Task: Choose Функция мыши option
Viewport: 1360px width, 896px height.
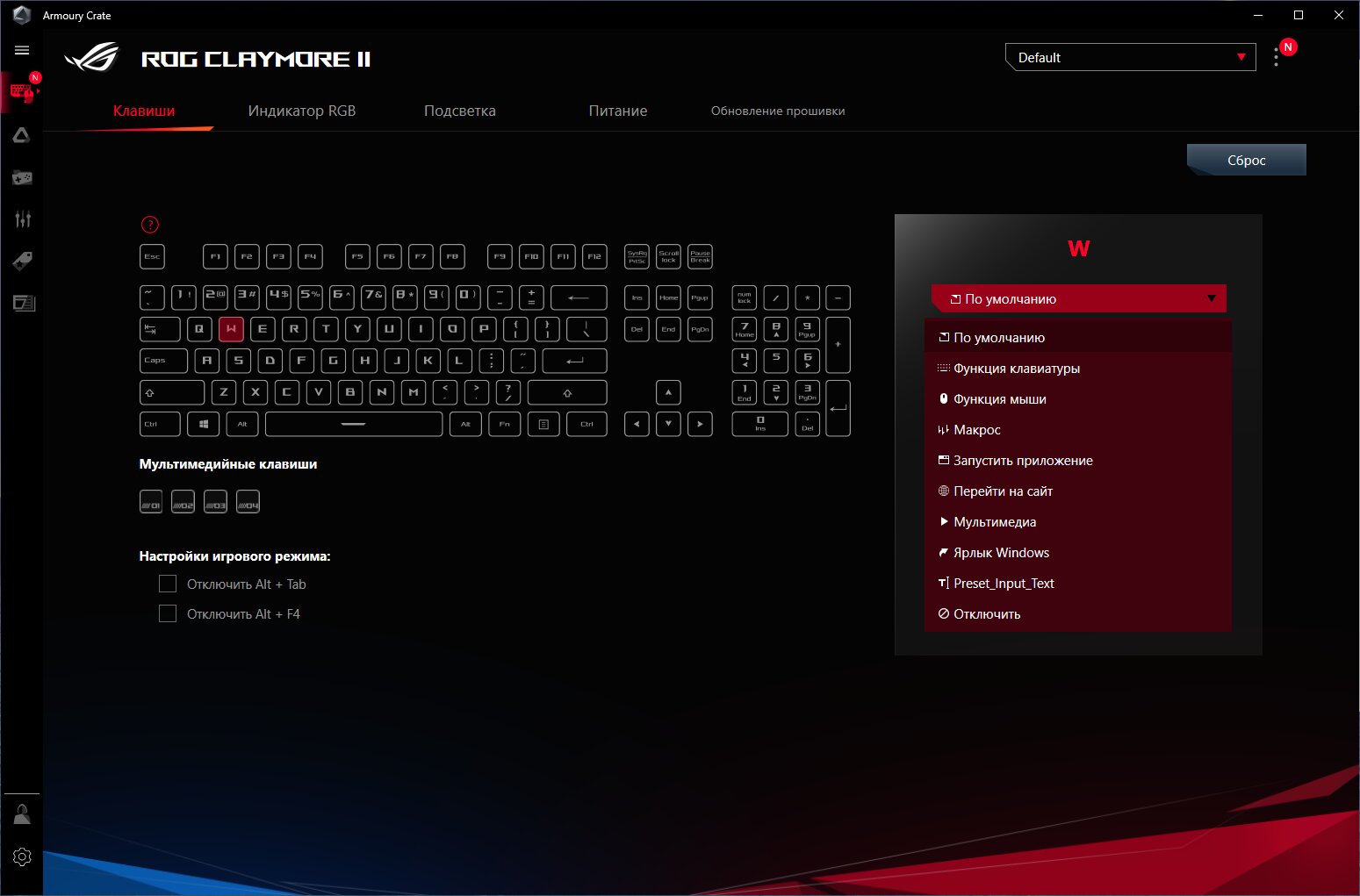Action: pos(1078,398)
